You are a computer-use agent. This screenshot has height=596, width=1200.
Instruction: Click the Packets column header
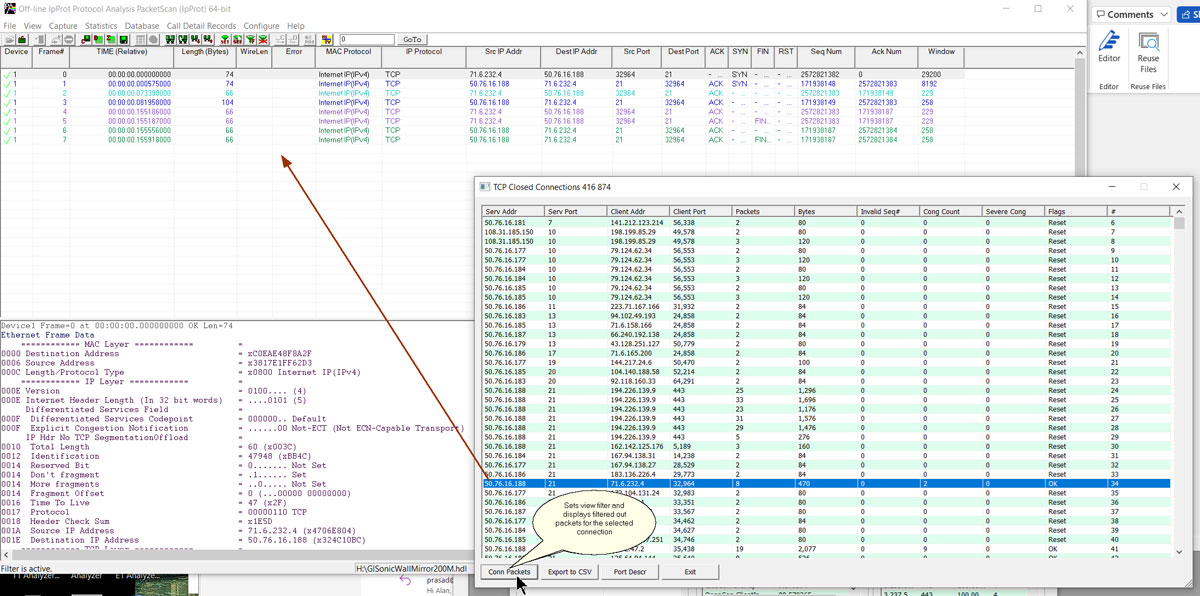tap(764, 212)
